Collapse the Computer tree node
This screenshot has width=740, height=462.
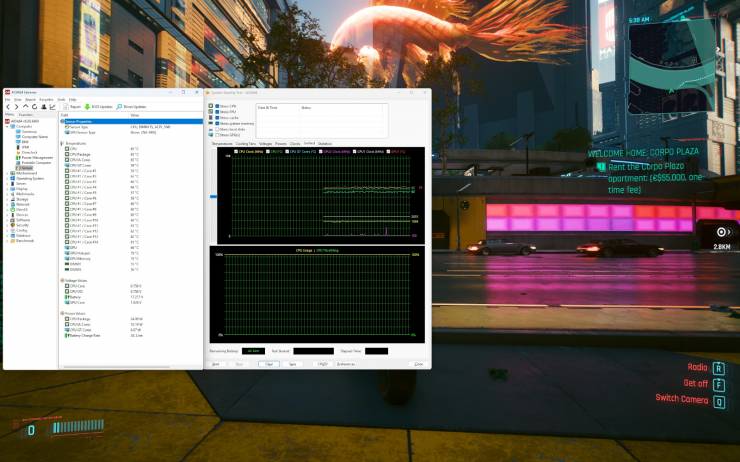click(7, 126)
